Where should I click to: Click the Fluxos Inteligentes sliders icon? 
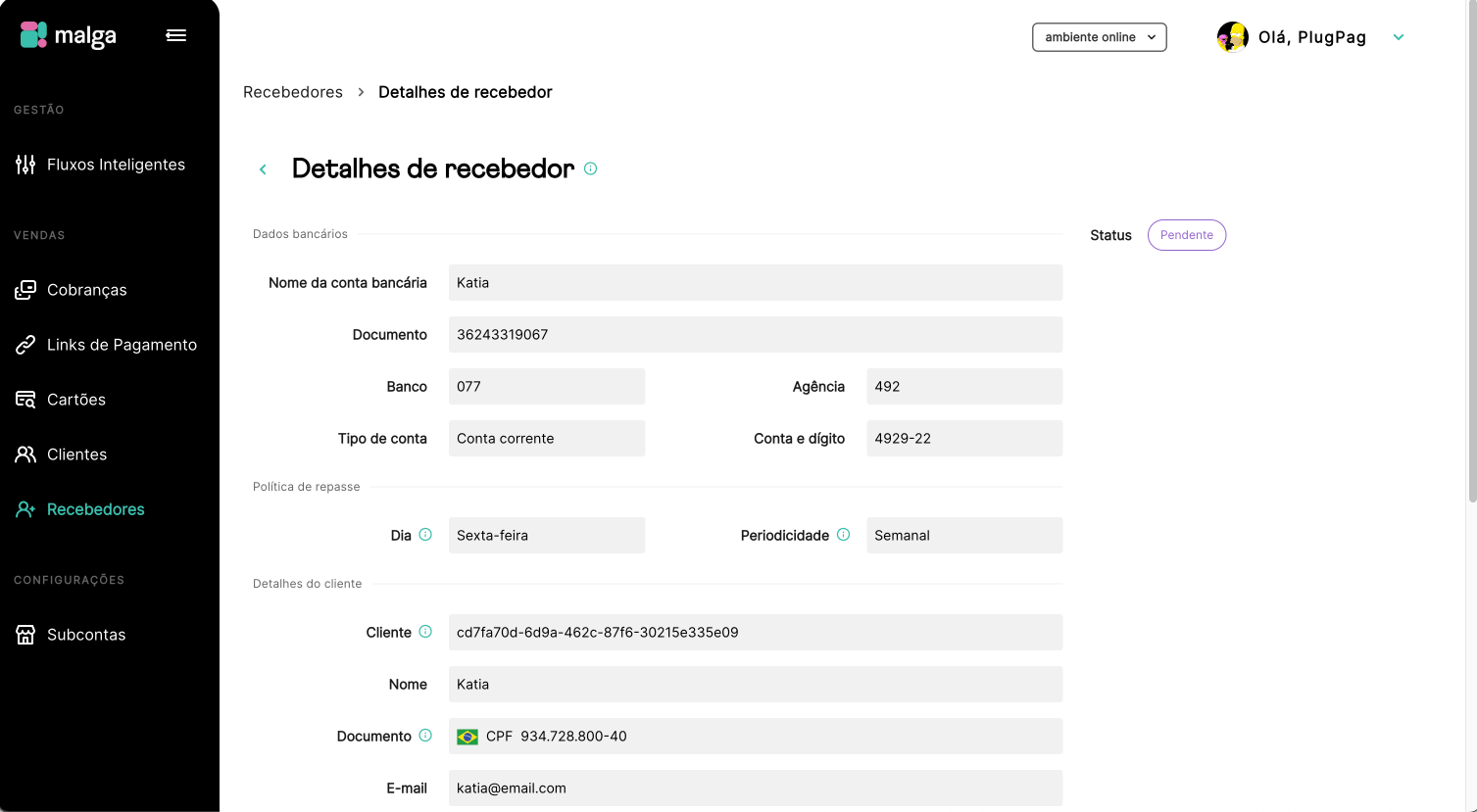[25, 165]
